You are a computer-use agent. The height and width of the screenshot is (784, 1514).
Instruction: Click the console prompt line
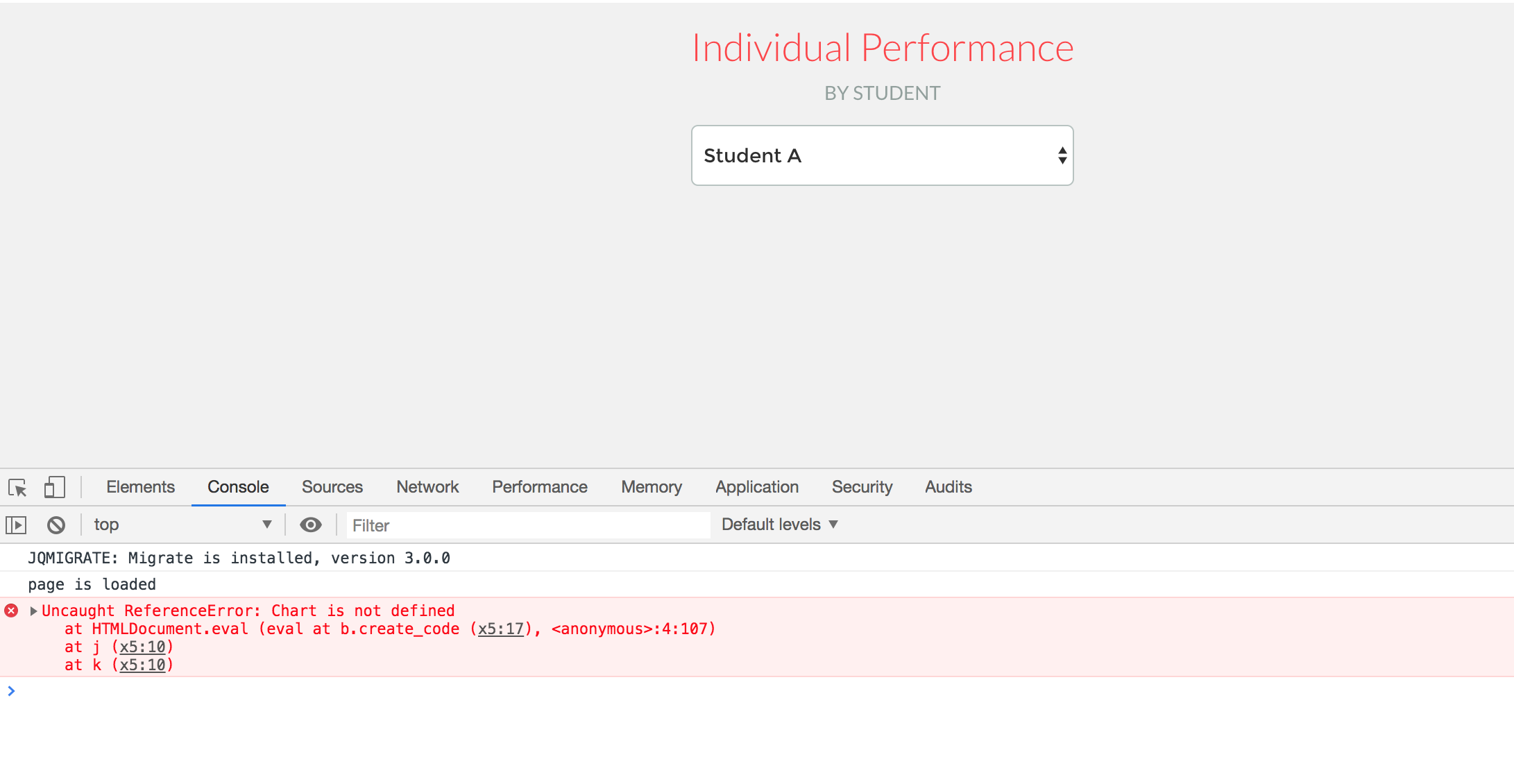416,691
